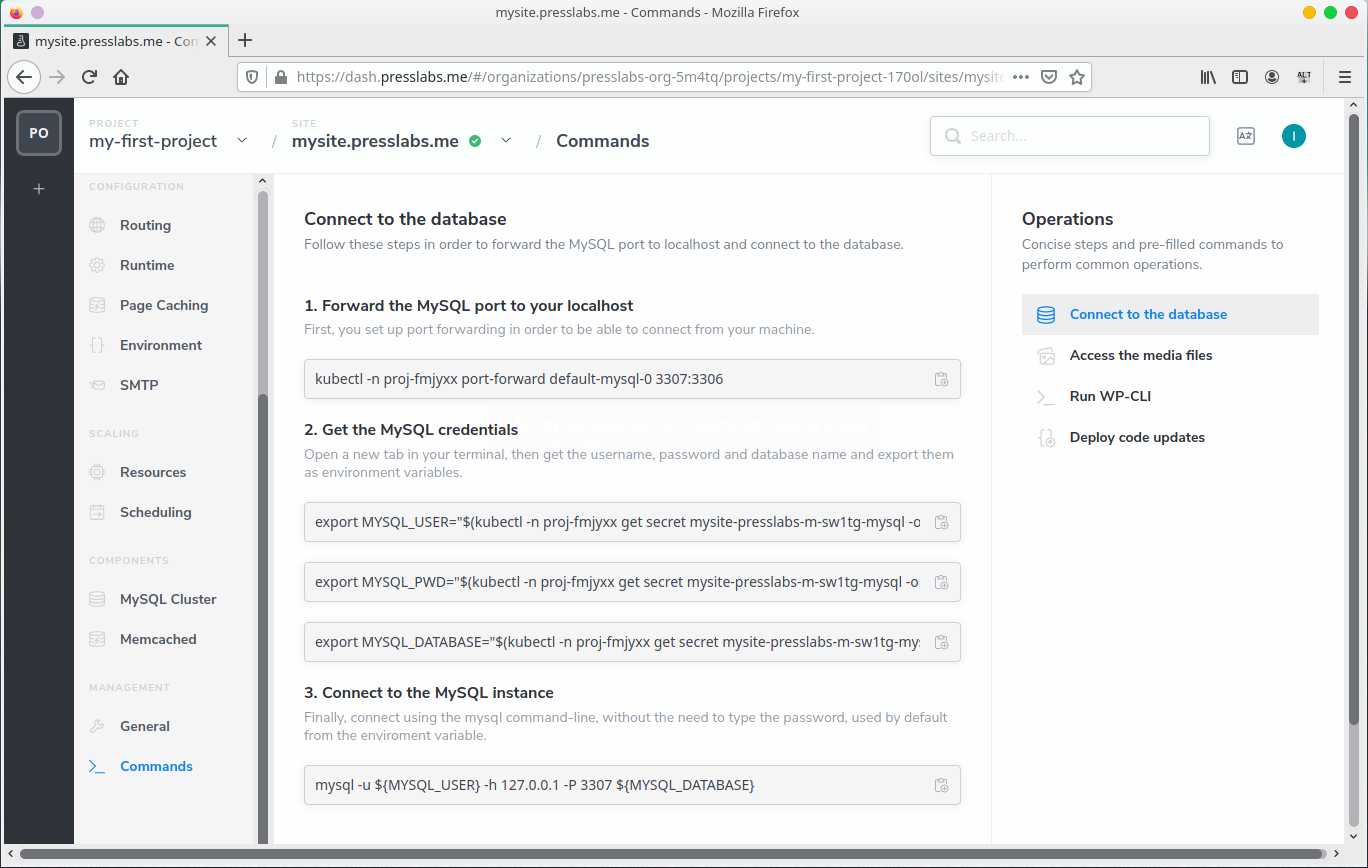
Task: Click the PO organization avatar
Action: 39,133
